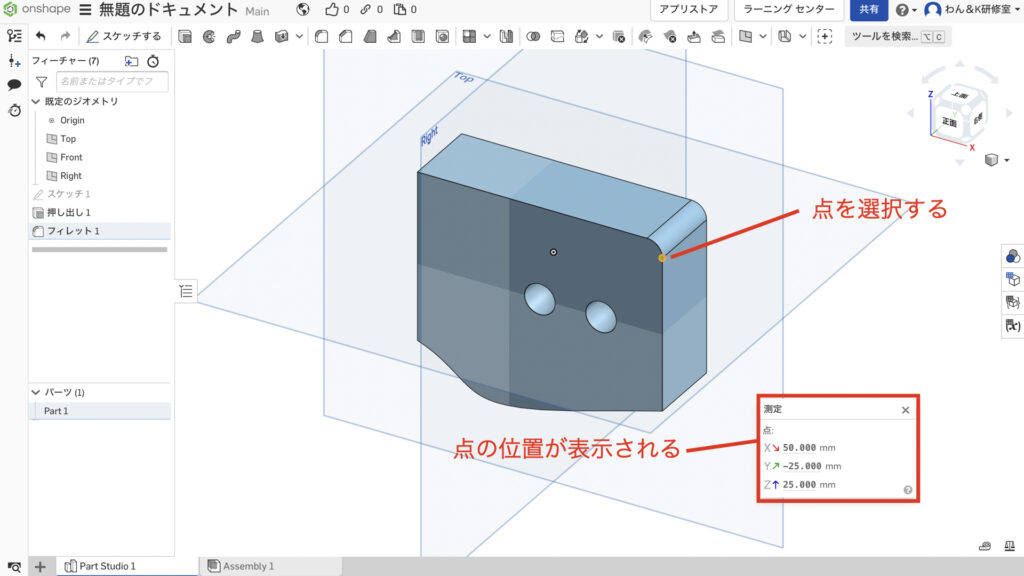
Task: Select the Fillet tool icon
Action: click(x=321, y=37)
